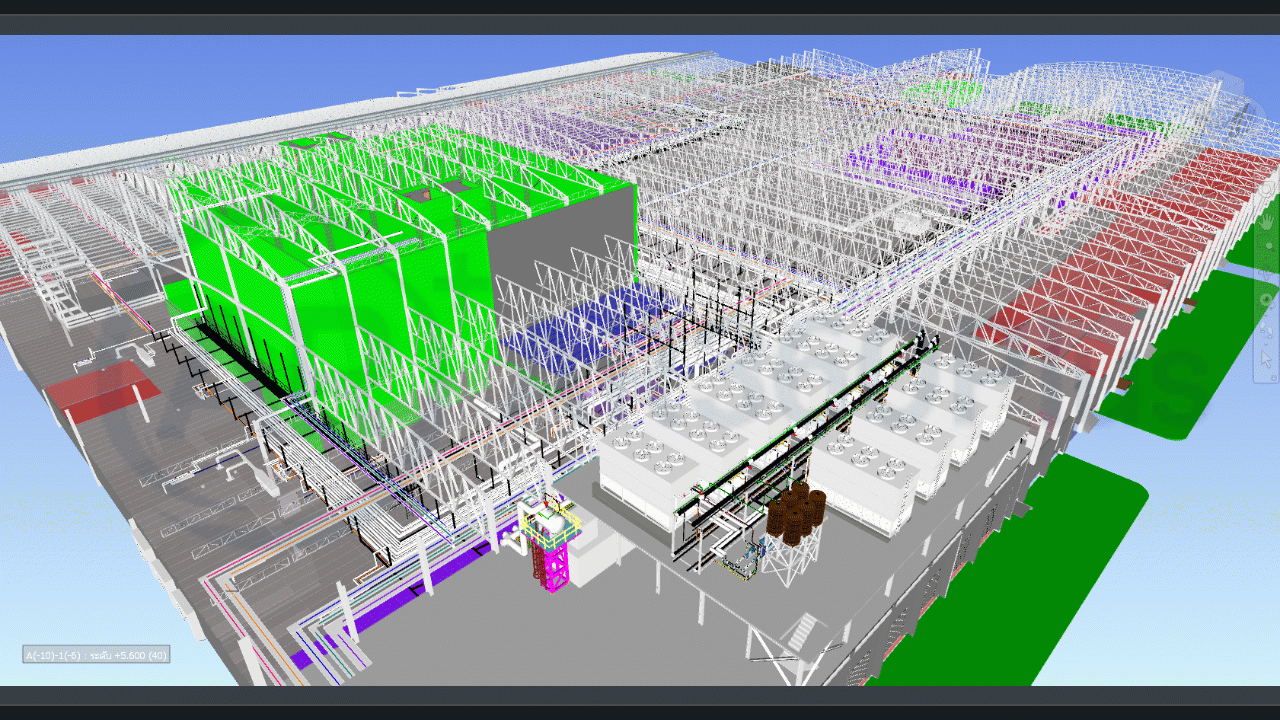Image resolution: width=1280 pixels, height=720 pixels.
Task: Activate the Walk footsteps tool
Action: coord(1266,328)
